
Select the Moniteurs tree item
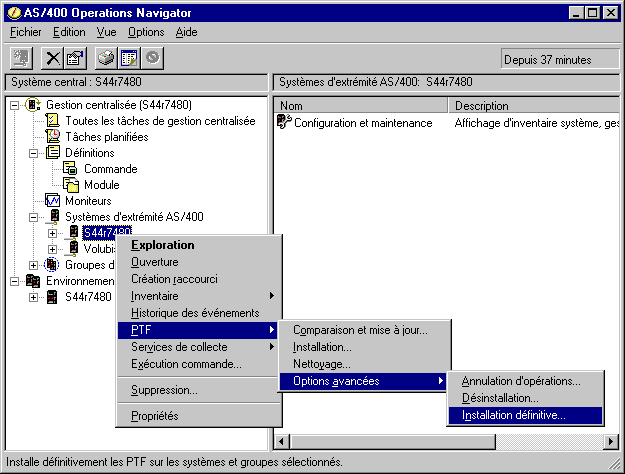click(x=88, y=201)
